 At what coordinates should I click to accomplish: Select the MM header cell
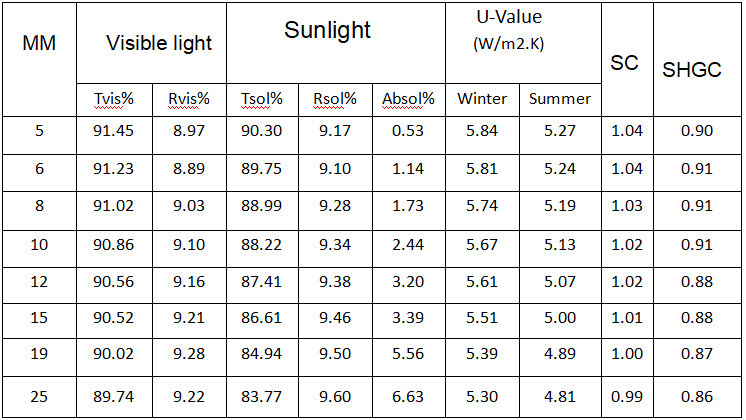point(39,59)
